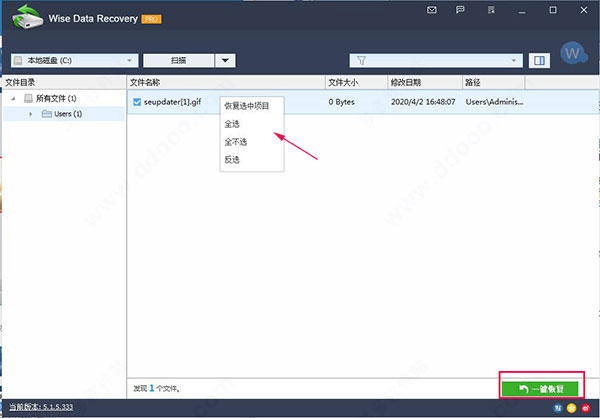This screenshot has height=418, width=600.
Task: Click the green 一键恢复 button
Action: pyautogui.click(x=540, y=389)
